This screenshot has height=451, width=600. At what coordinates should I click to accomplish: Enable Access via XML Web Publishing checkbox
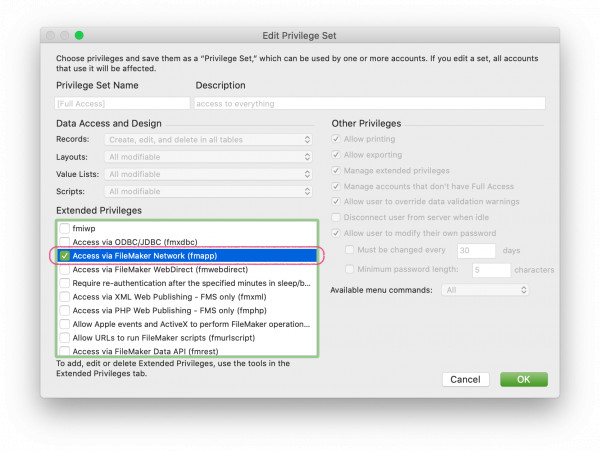coord(65,297)
